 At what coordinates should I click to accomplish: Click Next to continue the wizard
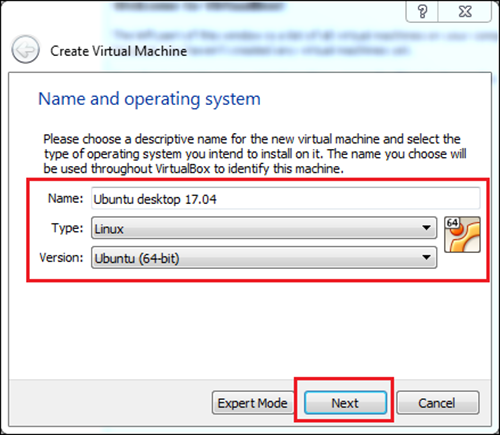(x=345, y=403)
